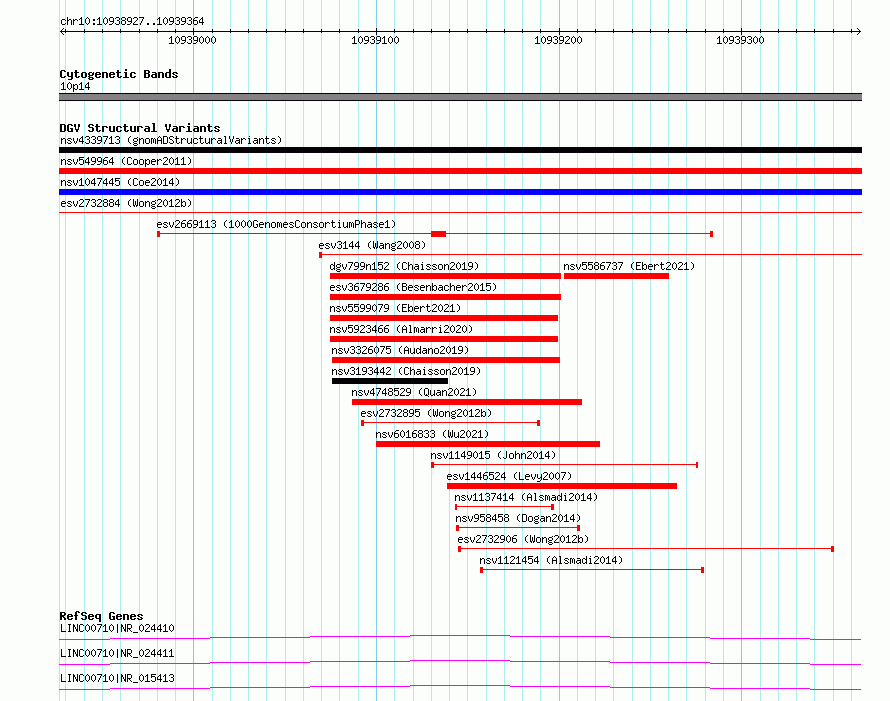The image size is (890, 701).
Task: Select the dgv799n152 (Chaisson2019) variant bar
Action: (445, 276)
